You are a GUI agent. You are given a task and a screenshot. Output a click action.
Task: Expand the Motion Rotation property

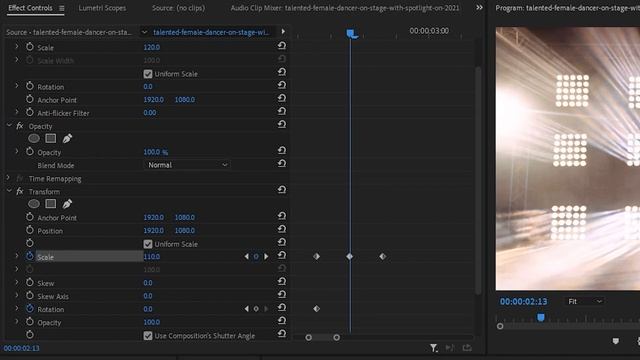click(16, 86)
